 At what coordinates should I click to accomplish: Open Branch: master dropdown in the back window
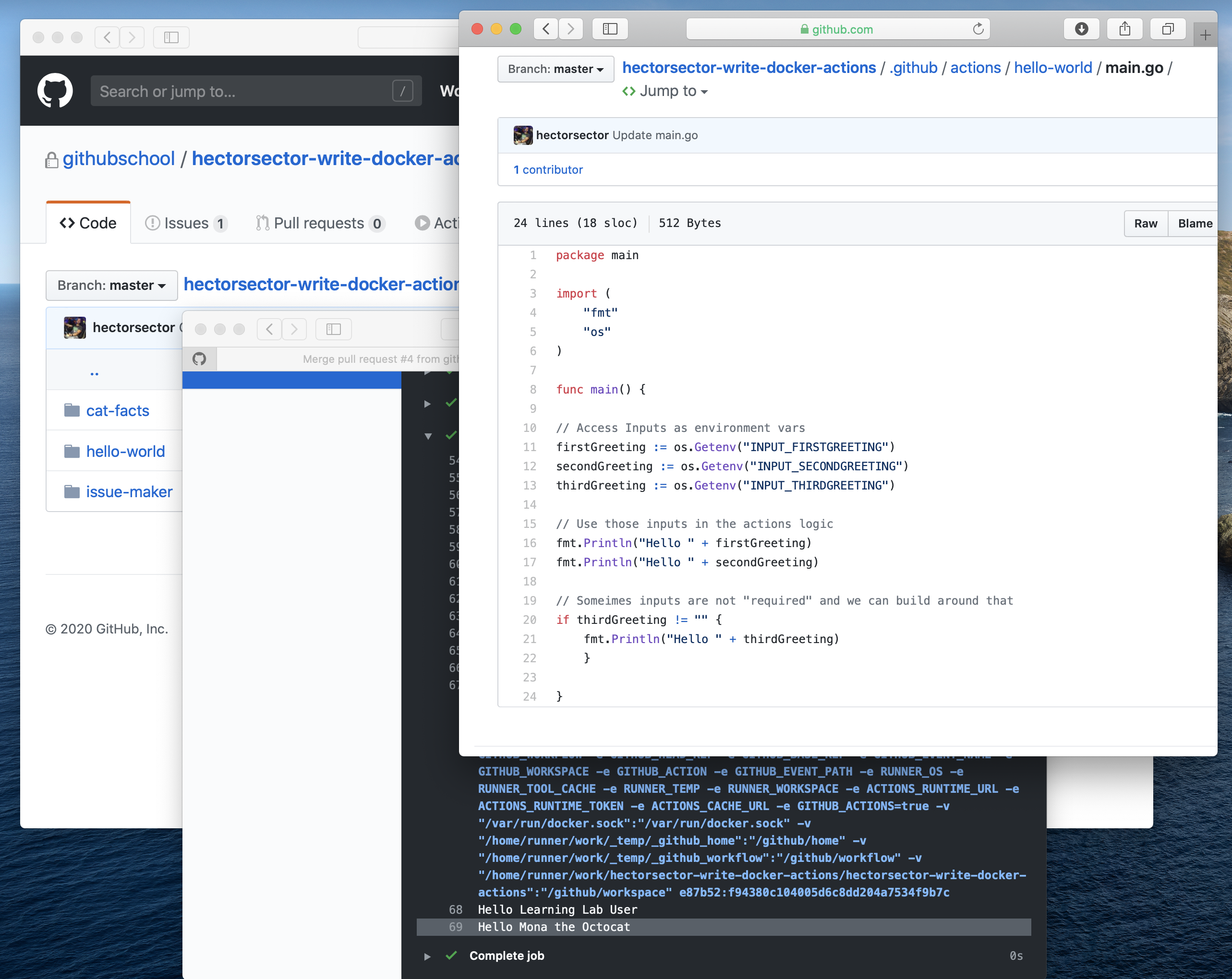pos(111,285)
